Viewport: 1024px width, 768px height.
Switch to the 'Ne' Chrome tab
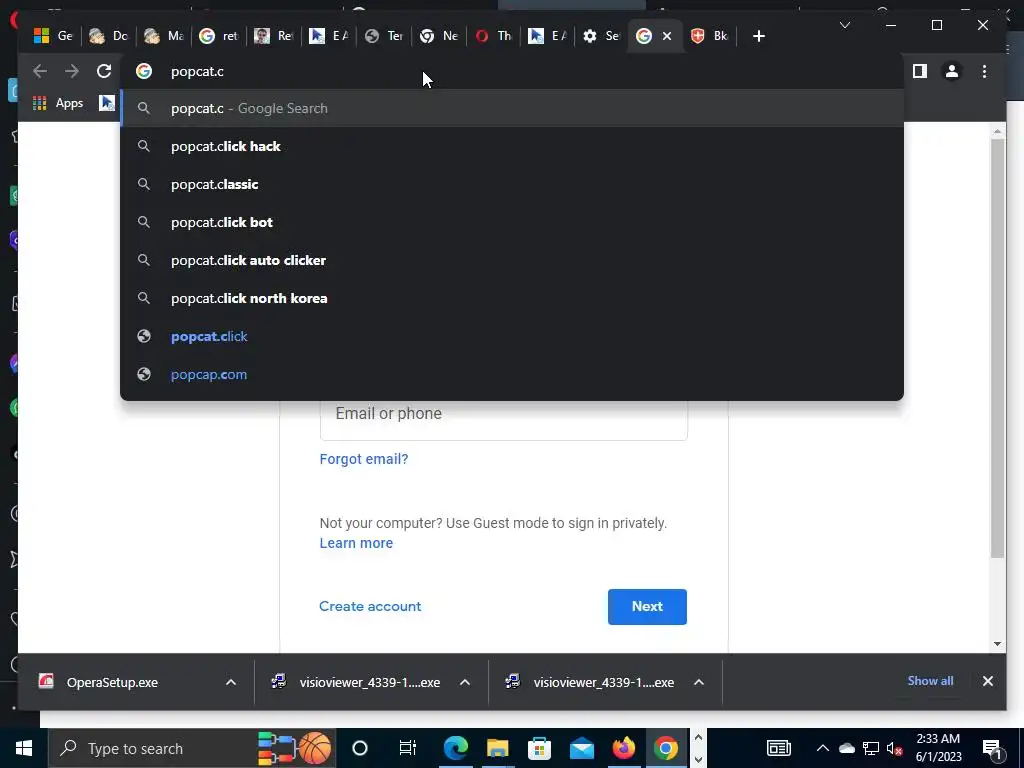pyautogui.click(x=439, y=36)
